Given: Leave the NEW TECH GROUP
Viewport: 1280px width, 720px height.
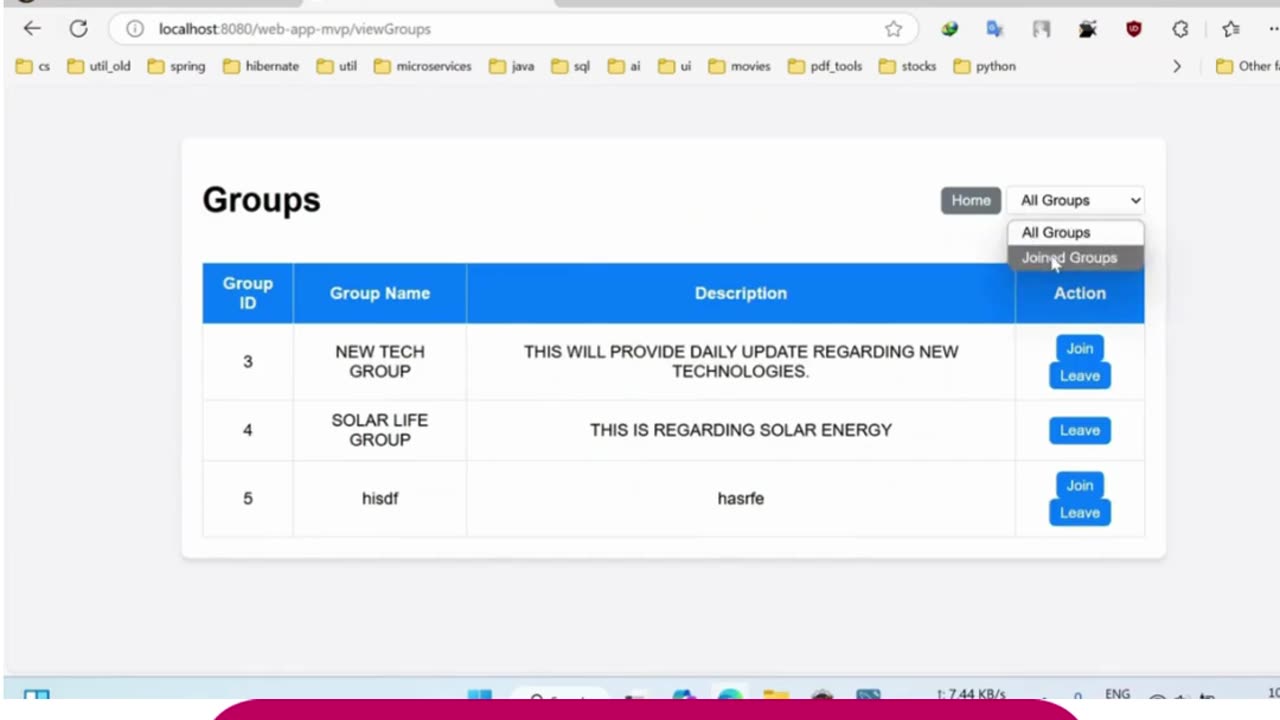Looking at the screenshot, I should [x=1079, y=375].
